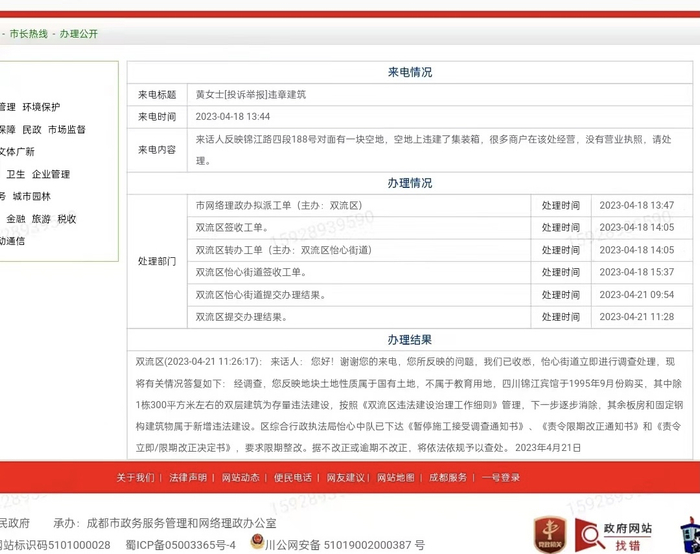This screenshot has height=554, width=700.
Task: Open 成都服务 footer link
Action: tap(448, 478)
